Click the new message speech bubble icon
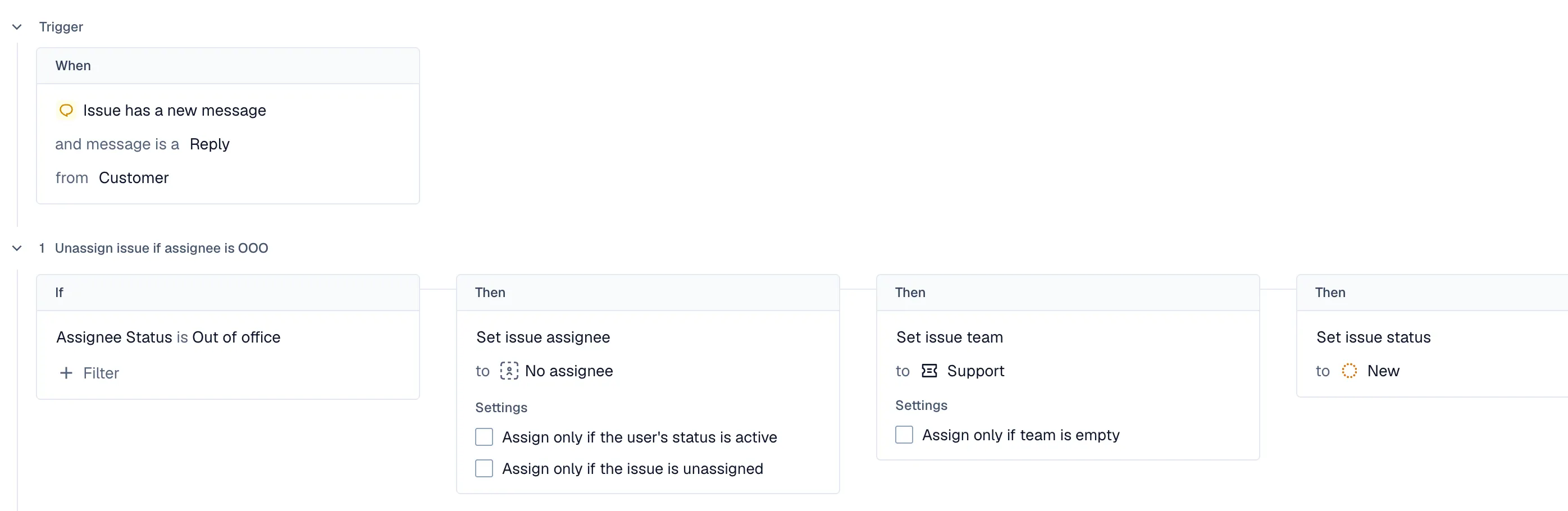The image size is (1568, 511). coord(66,110)
